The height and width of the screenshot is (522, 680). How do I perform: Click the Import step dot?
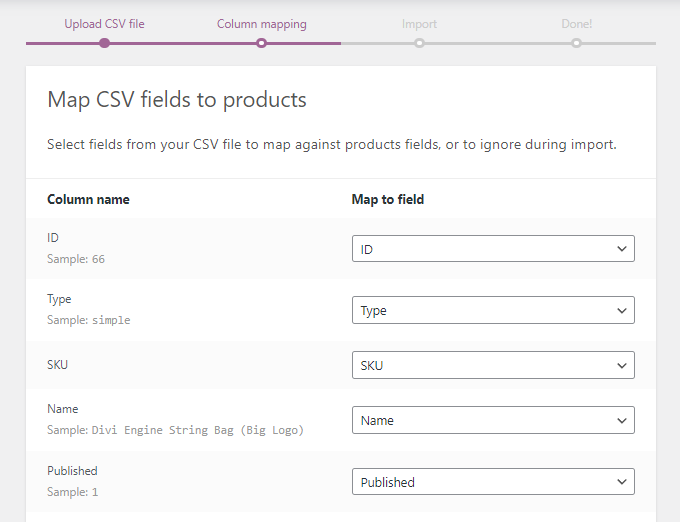(419, 43)
